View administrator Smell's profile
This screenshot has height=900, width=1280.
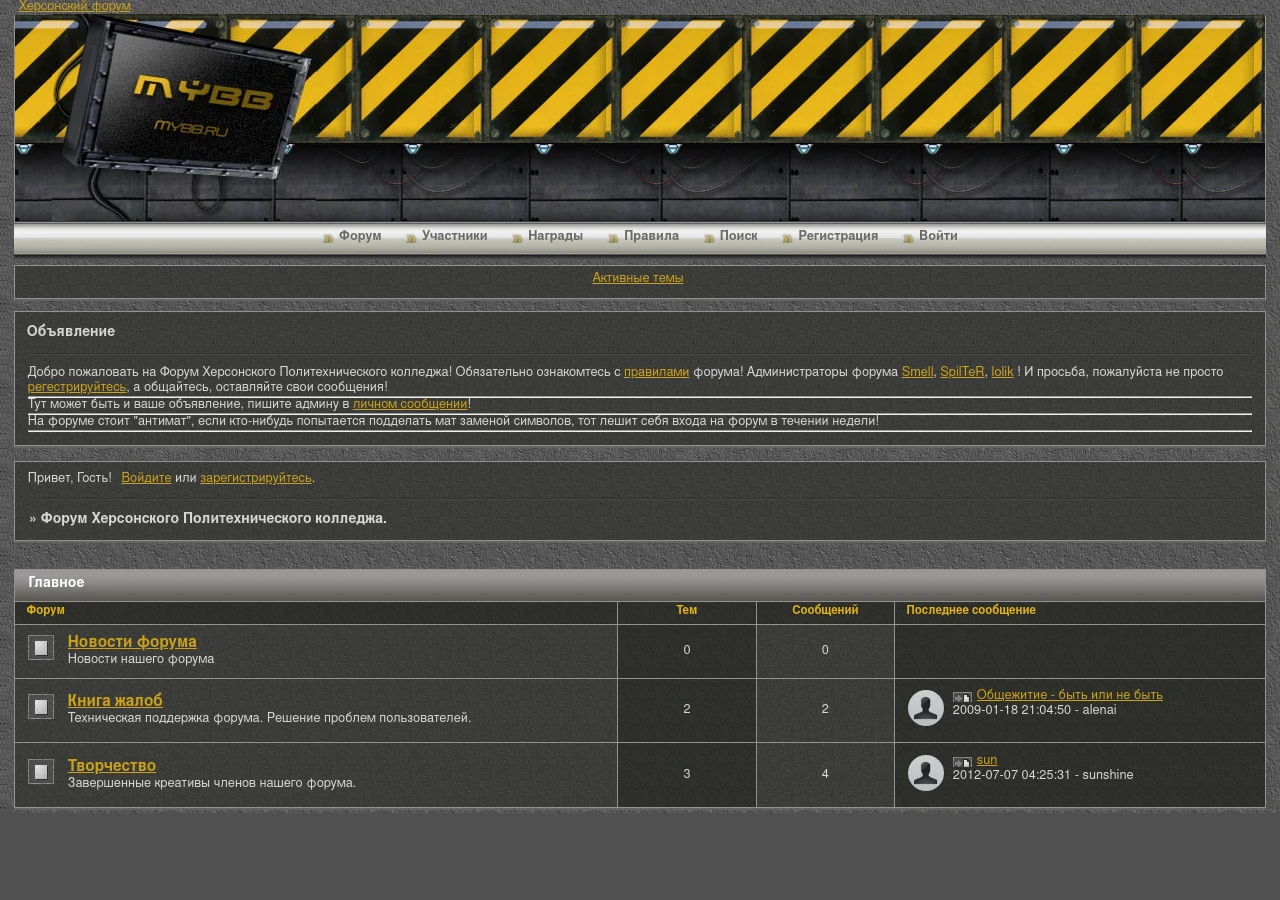(x=917, y=372)
